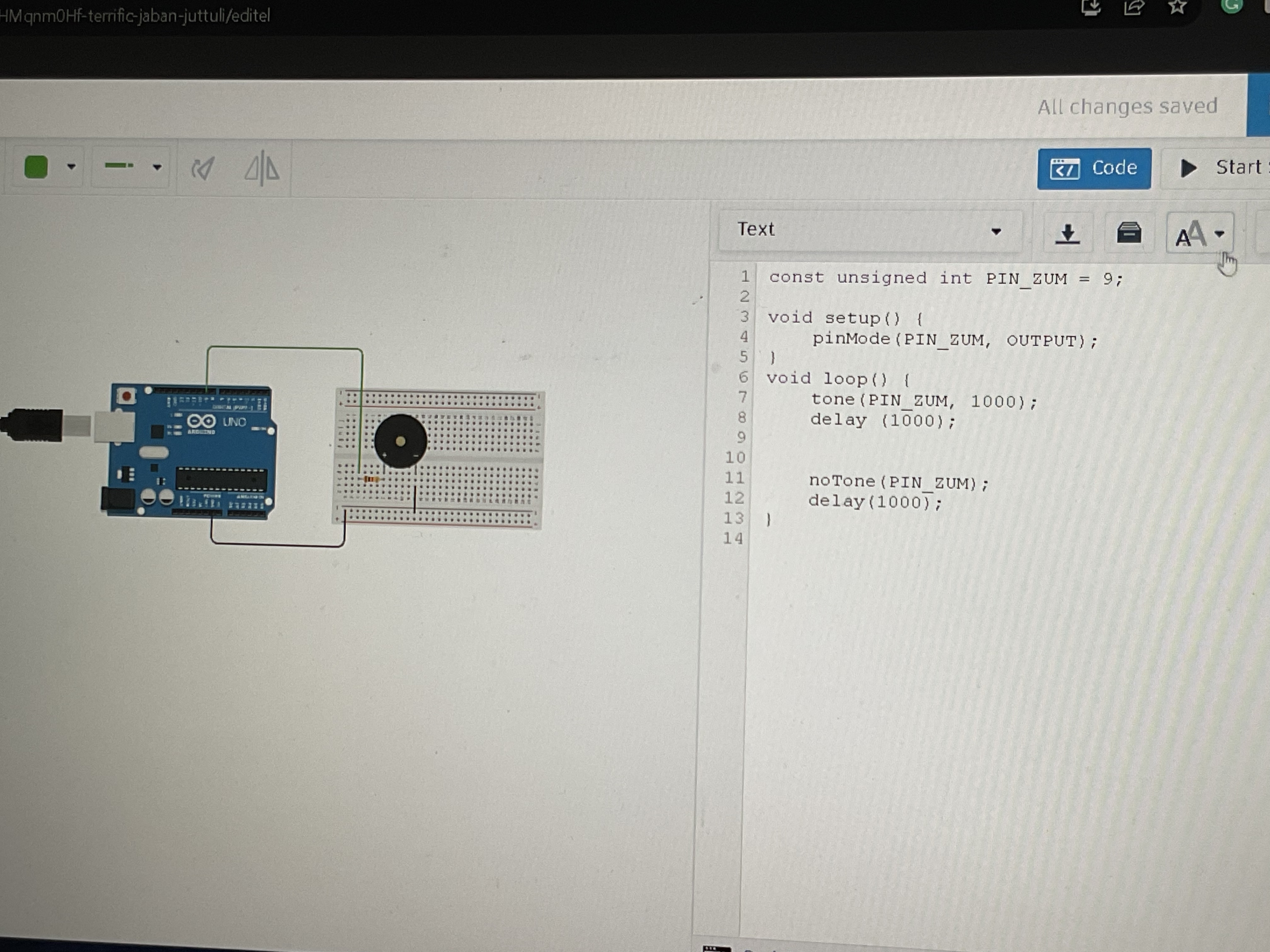Screen dimensions: 1270x952
Task: Click the resistor on the breadboard
Action: [x=371, y=479]
